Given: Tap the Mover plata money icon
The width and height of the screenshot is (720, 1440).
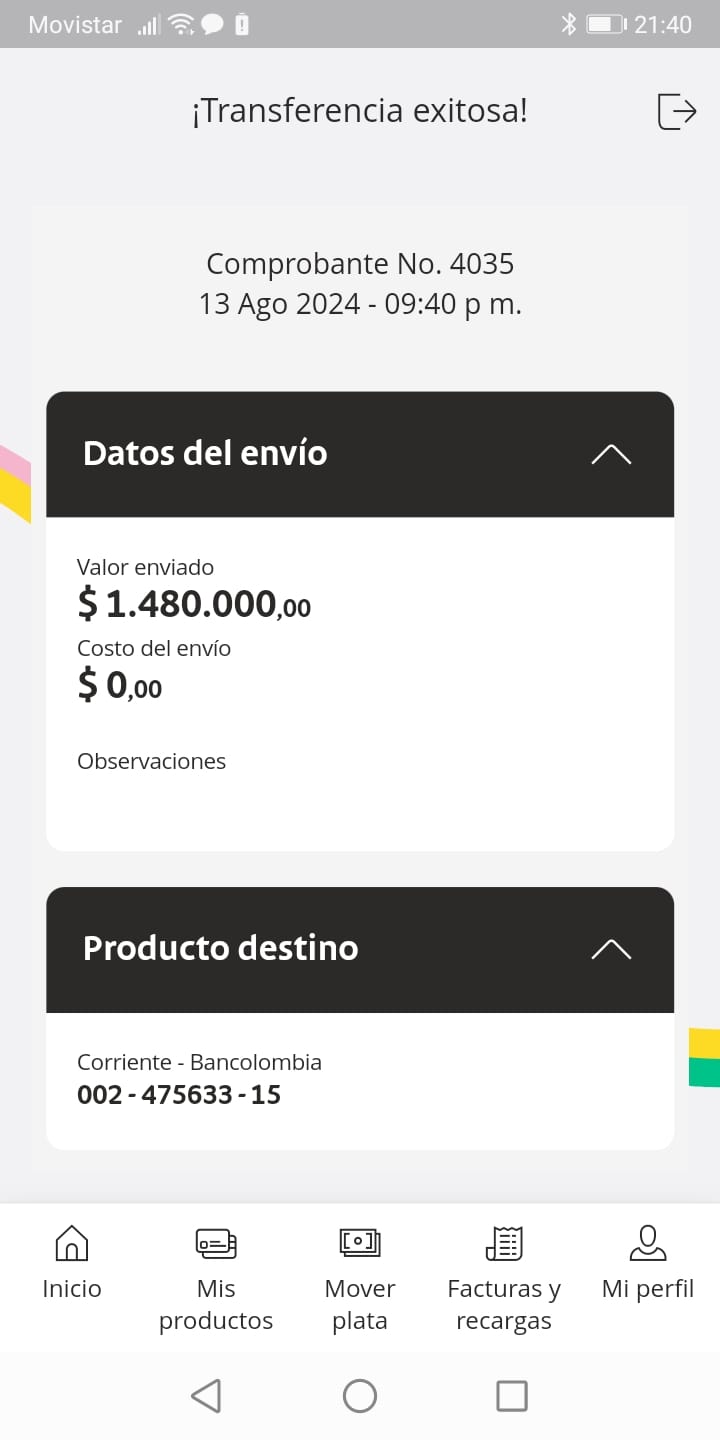Looking at the screenshot, I should click(360, 1243).
